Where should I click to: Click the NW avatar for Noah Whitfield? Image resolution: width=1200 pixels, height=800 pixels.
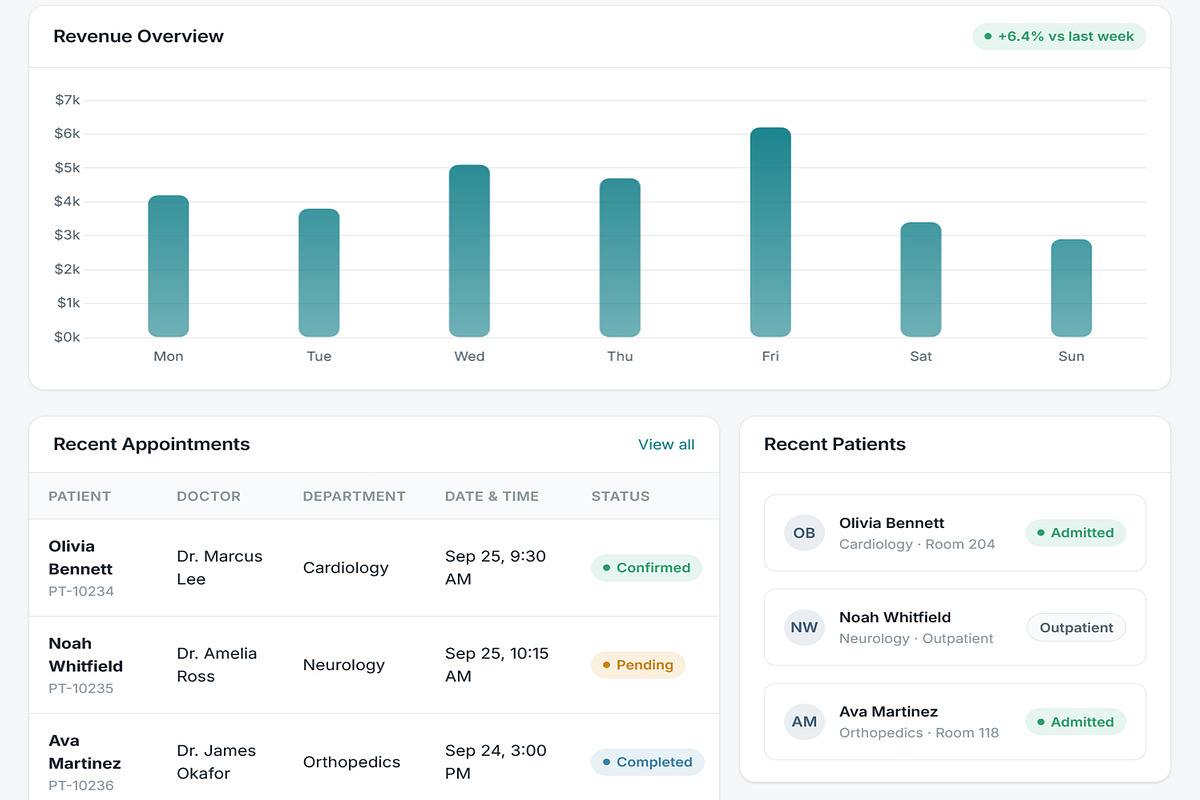[804, 627]
